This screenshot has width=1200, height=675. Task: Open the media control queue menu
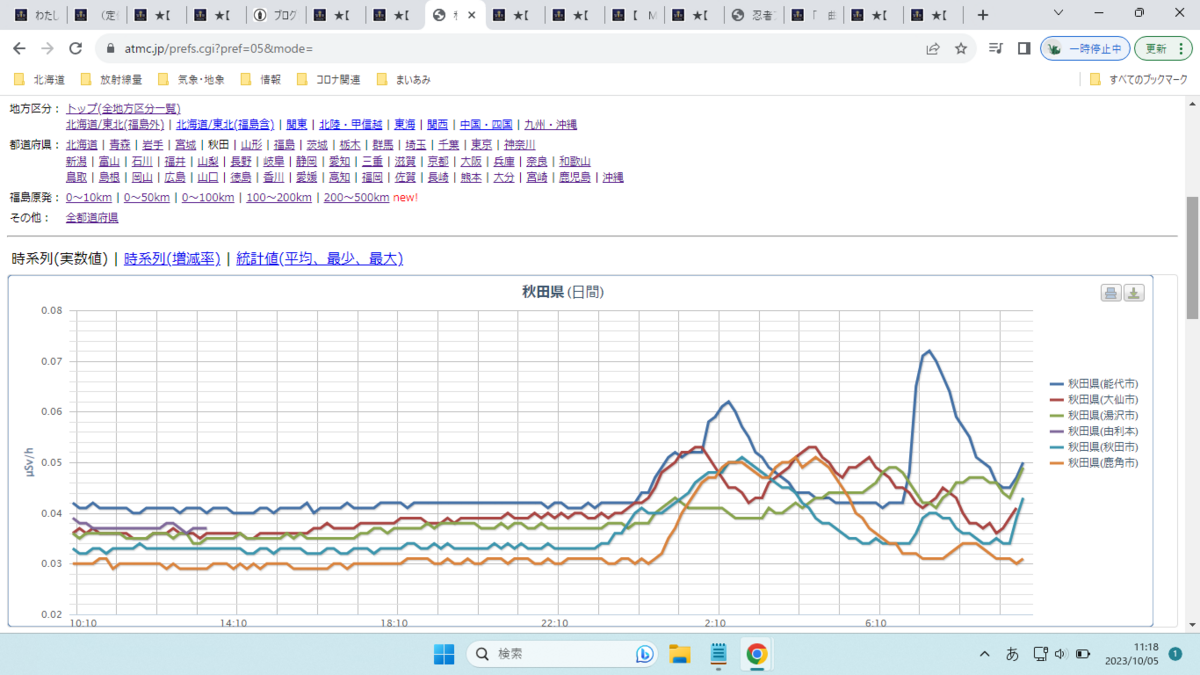(x=995, y=48)
